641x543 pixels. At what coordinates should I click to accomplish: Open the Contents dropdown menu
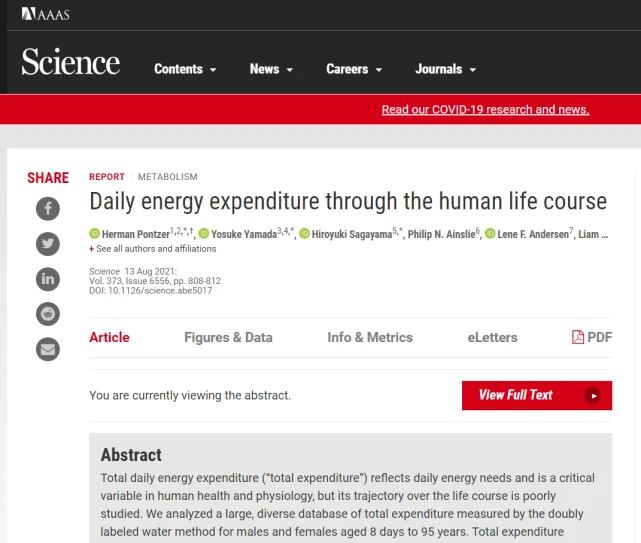click(185, 69)
